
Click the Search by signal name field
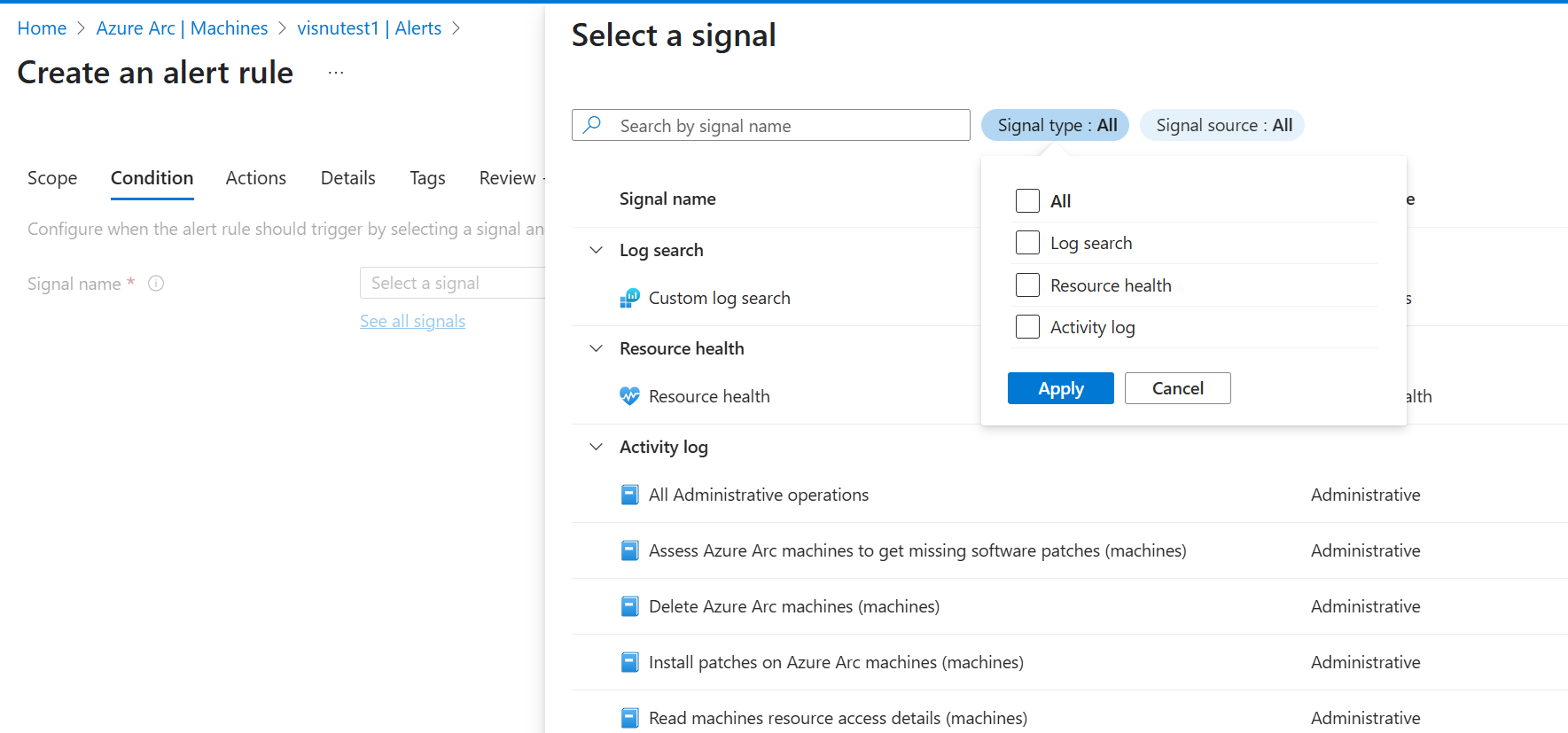tap(771, 125)
